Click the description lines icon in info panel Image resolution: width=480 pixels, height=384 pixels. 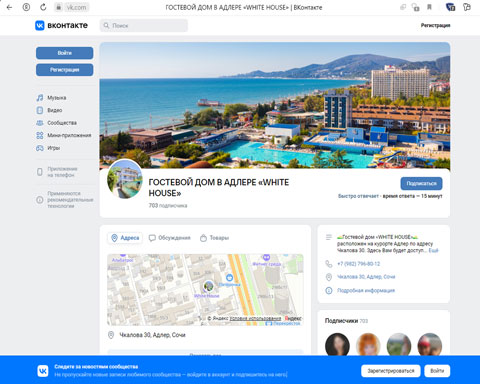click(329, 237)
